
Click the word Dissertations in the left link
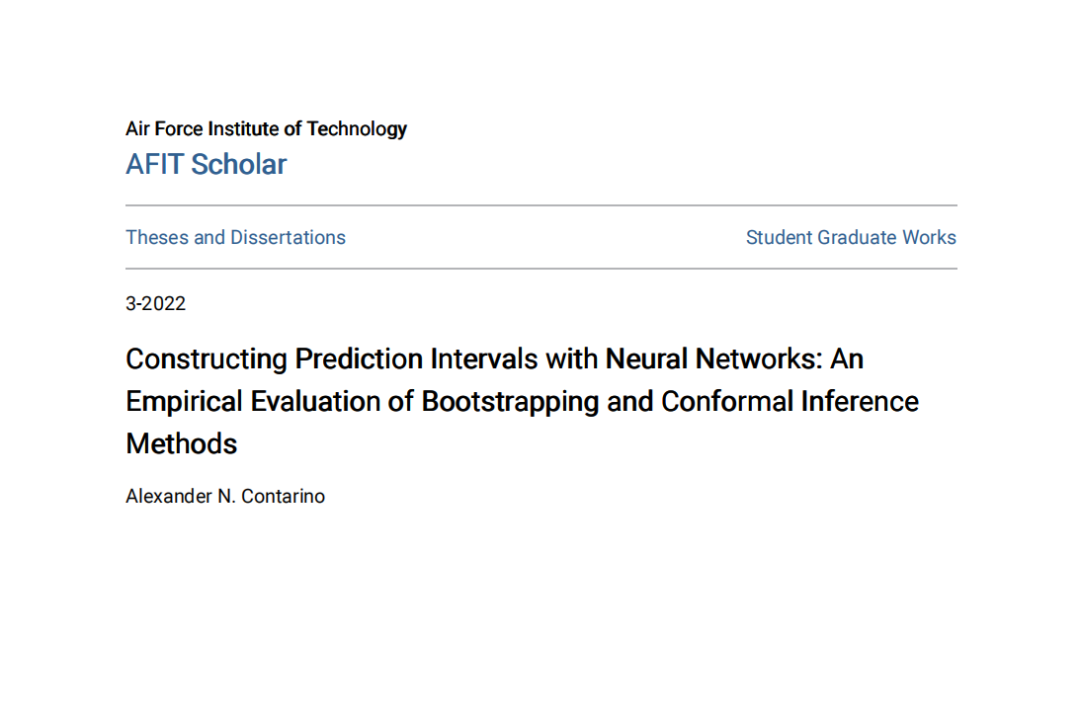coord(288,237)
